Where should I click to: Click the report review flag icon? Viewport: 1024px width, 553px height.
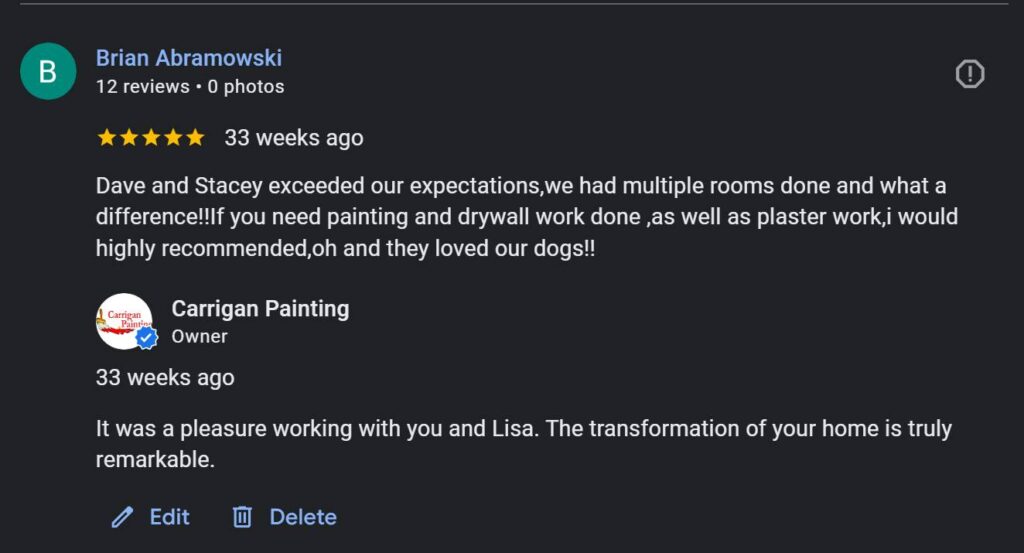(x=970, y=74)
